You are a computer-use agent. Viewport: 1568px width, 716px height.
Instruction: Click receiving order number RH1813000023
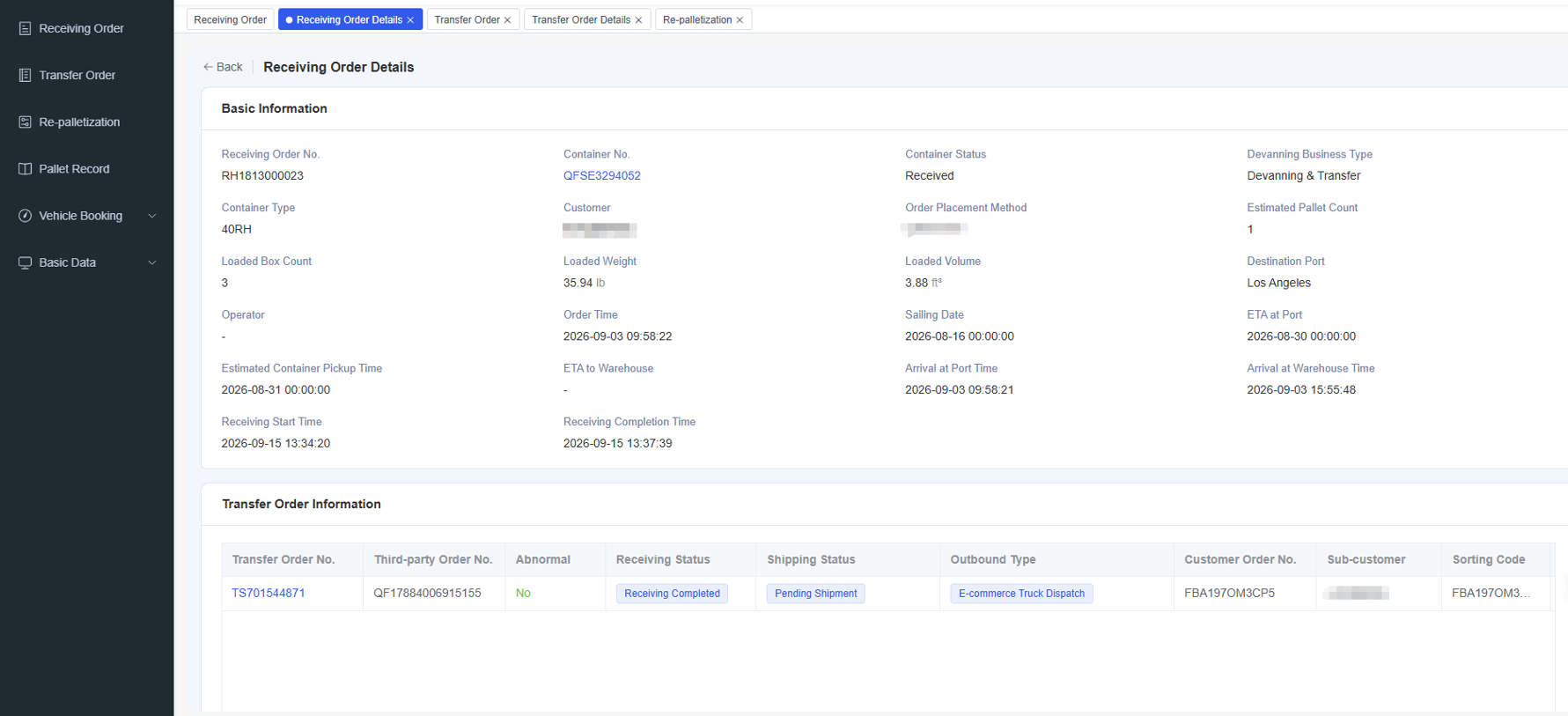[262, 175]
